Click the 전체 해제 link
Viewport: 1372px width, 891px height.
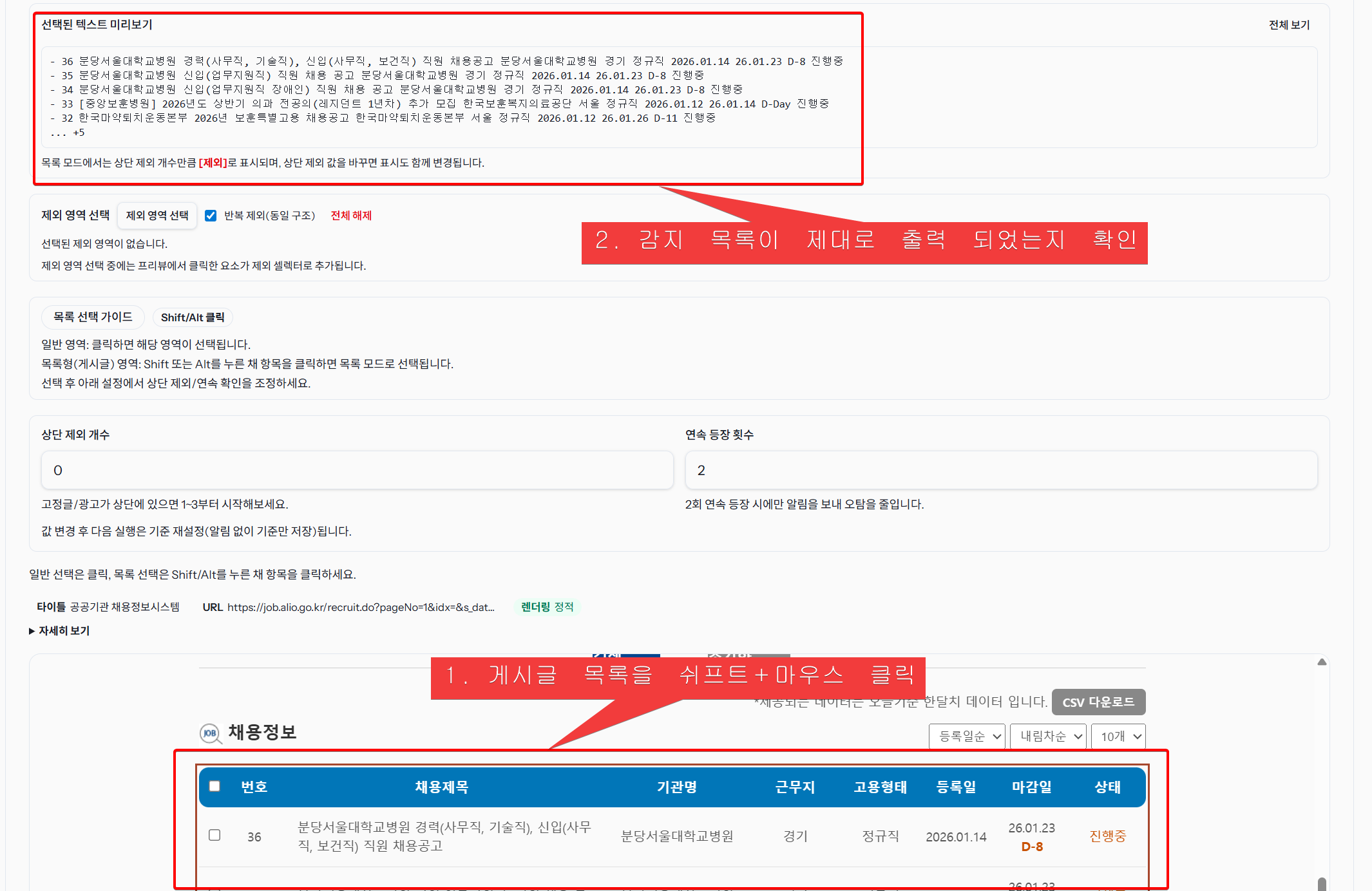tap(351, 216)
